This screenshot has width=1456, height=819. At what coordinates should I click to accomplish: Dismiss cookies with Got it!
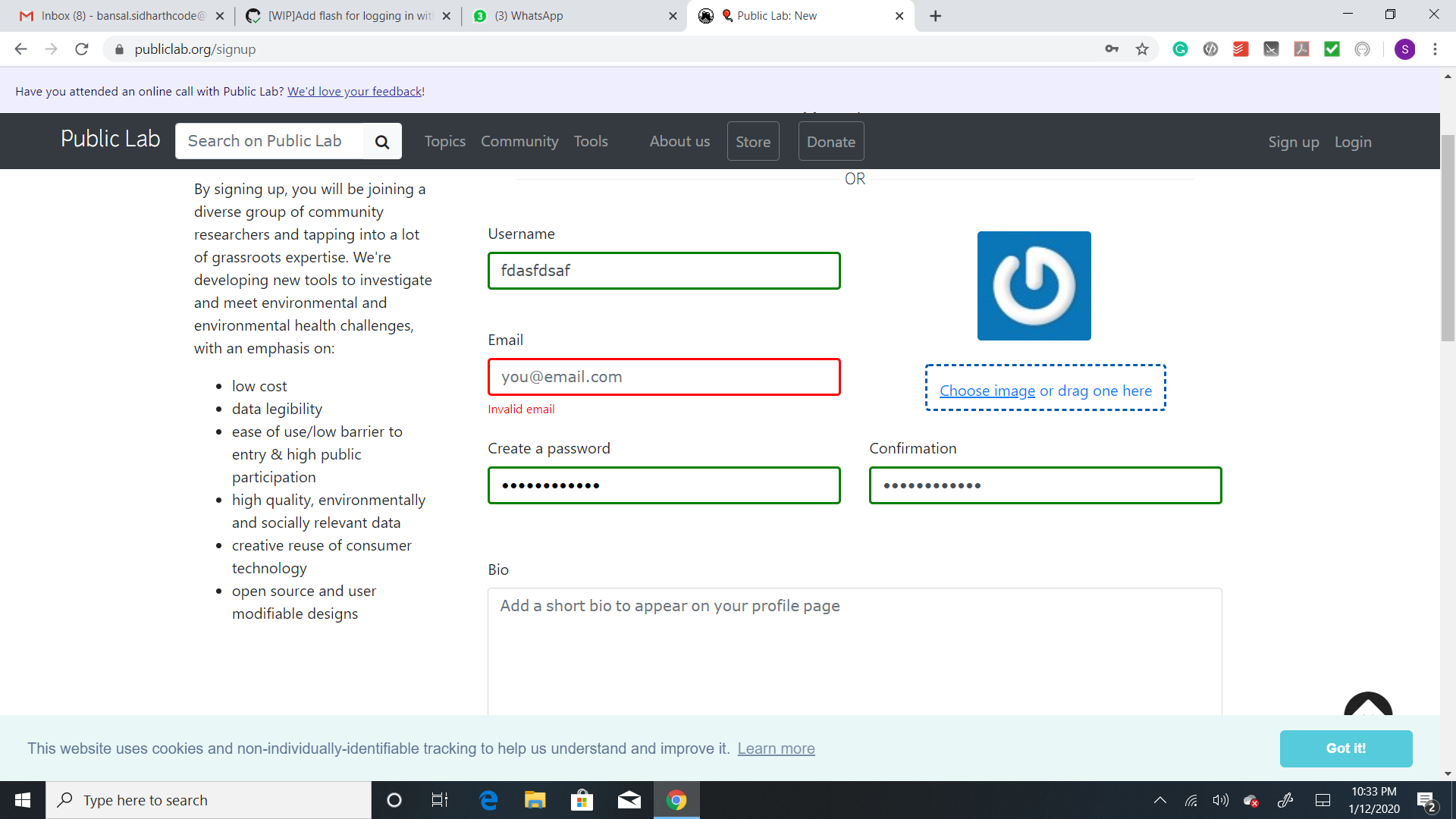click(1345, 748)
